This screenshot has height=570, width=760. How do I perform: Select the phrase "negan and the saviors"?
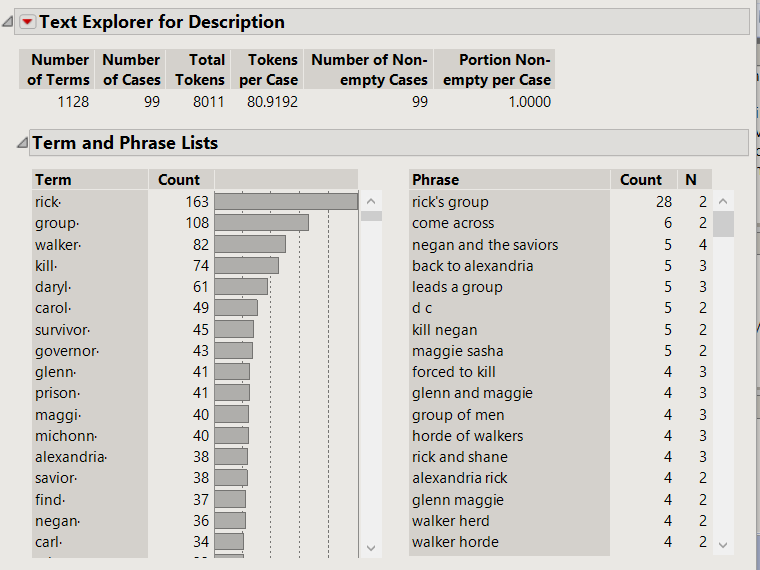(x=485, y=245)
